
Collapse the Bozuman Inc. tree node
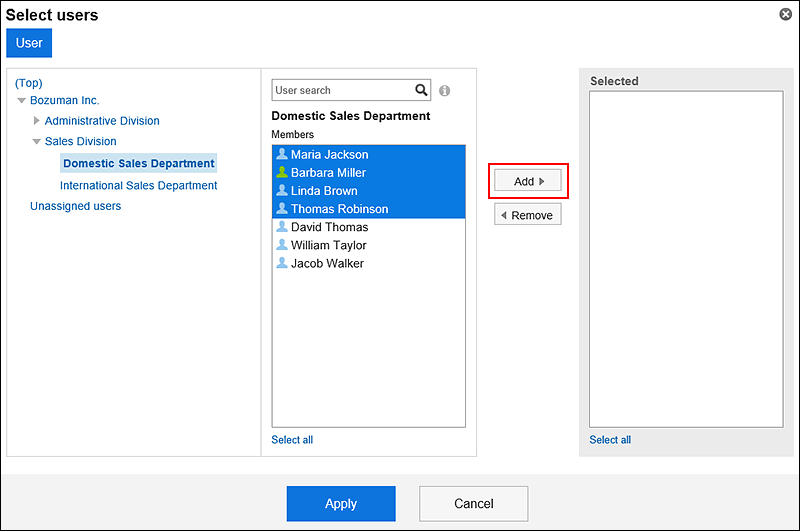tap(21, 100)
